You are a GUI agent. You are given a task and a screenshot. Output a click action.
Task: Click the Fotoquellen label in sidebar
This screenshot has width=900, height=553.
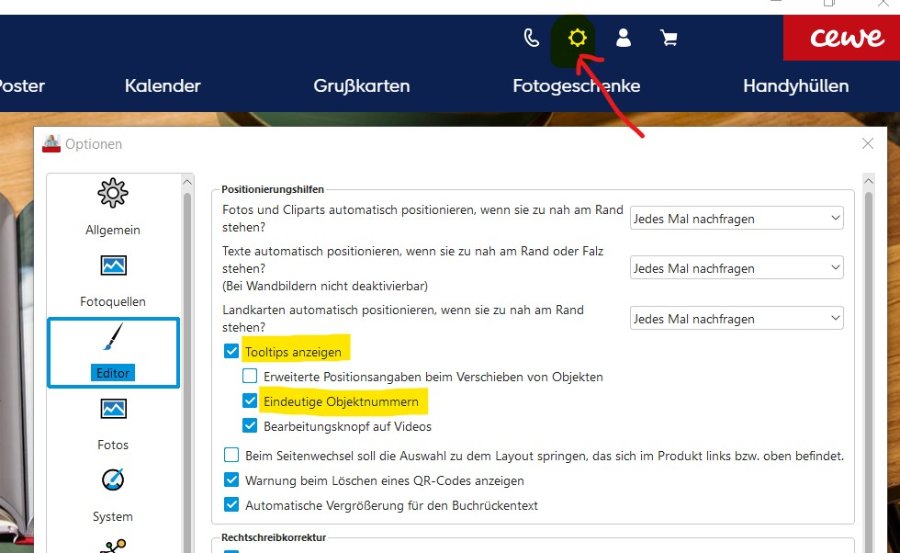click(112, 301)
